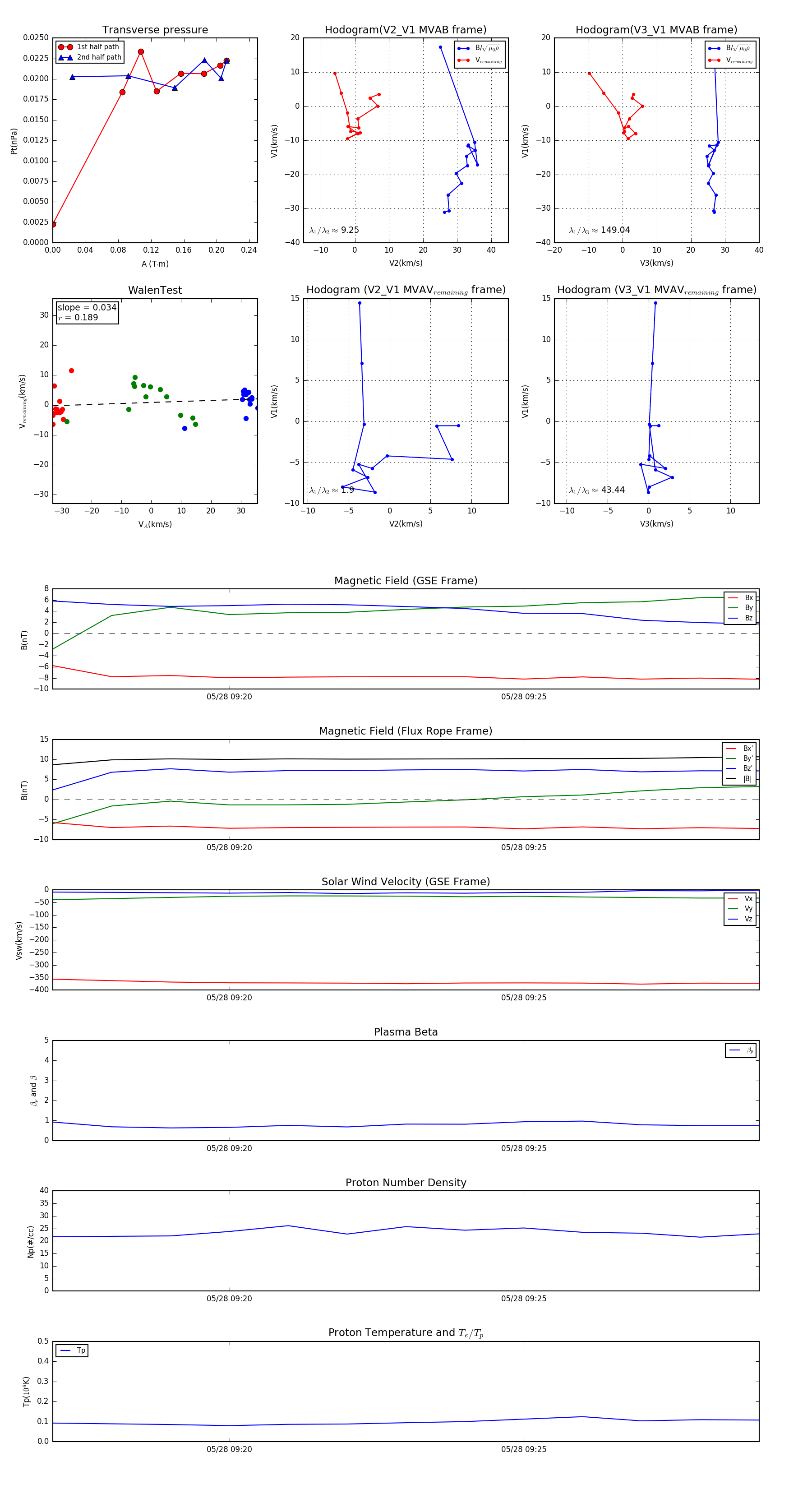Click the 'Tp(10^6K)' y-axis label
The width and height of the screenshot is (812, 1489).
(26, 1392)
